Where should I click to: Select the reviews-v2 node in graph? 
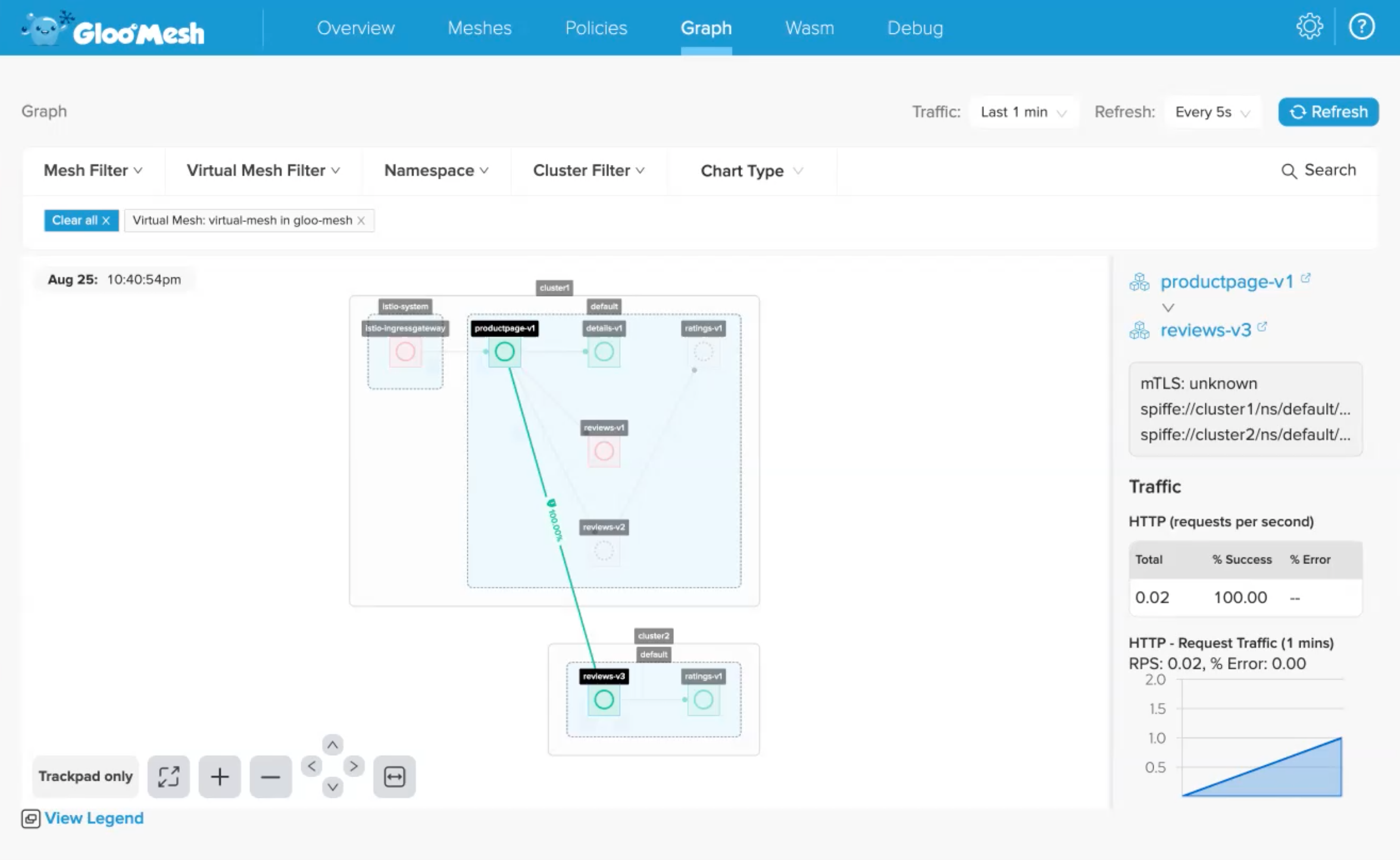point(604,550)
